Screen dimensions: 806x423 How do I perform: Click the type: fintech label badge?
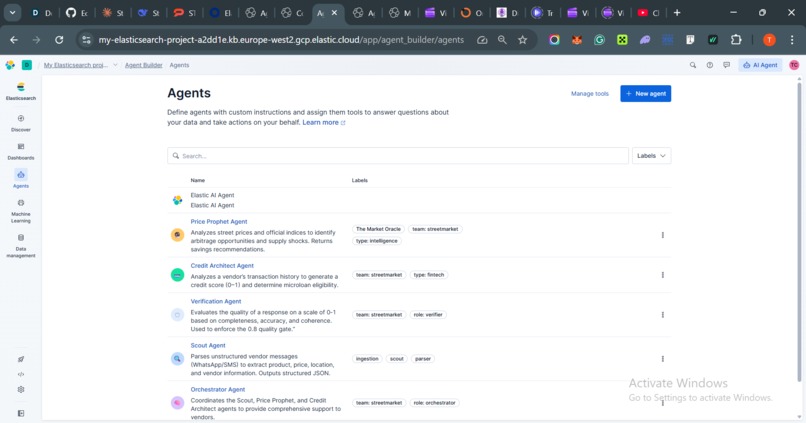[x=429, y=275]
